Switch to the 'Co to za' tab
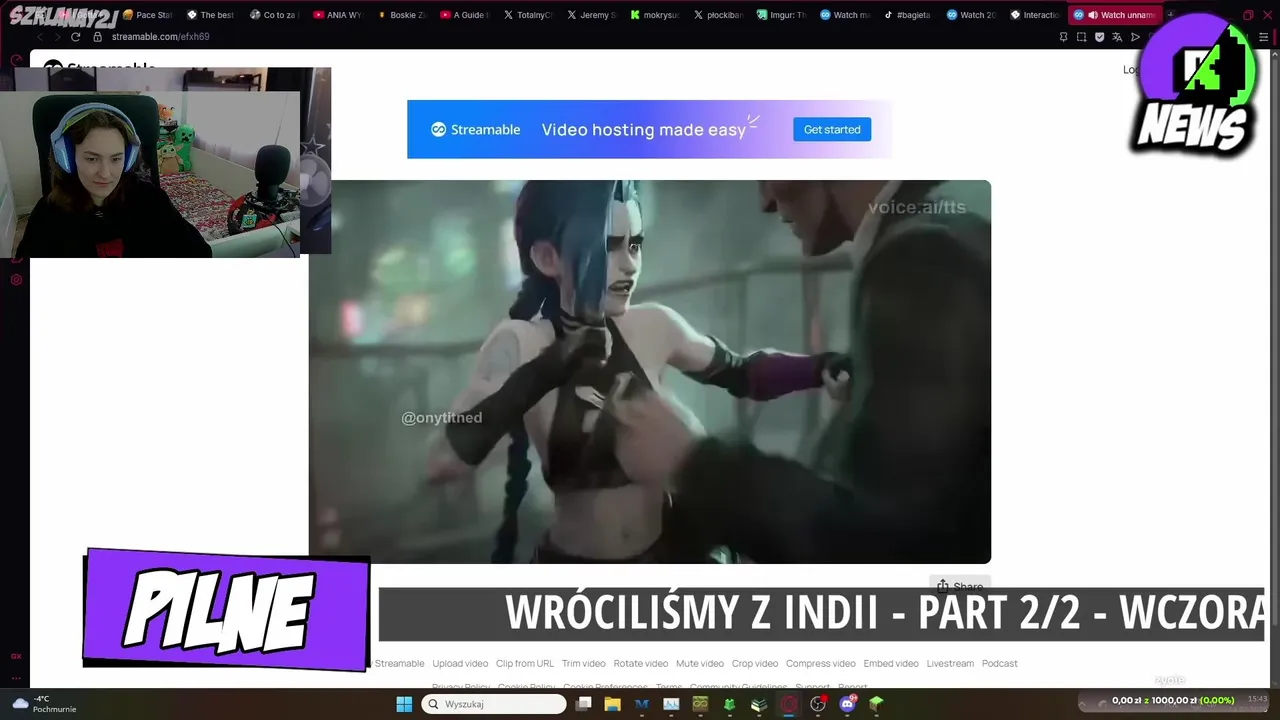This screenshot has width=1280, height=720. [274, 15]
